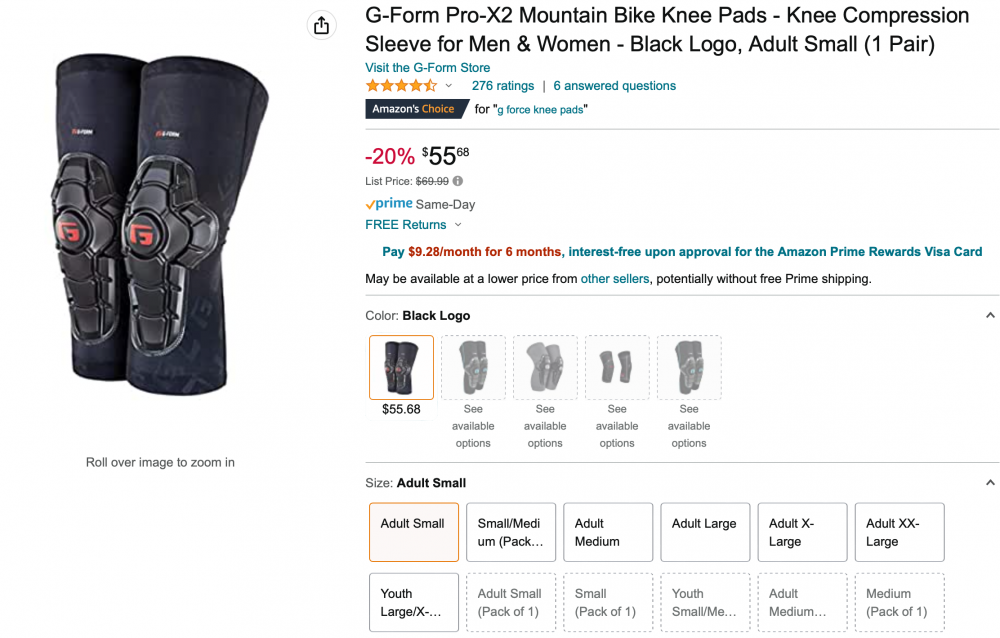This screenshot has height=638, width=1000.
Task: Click the List Price info icon
Action: (458, 181)
